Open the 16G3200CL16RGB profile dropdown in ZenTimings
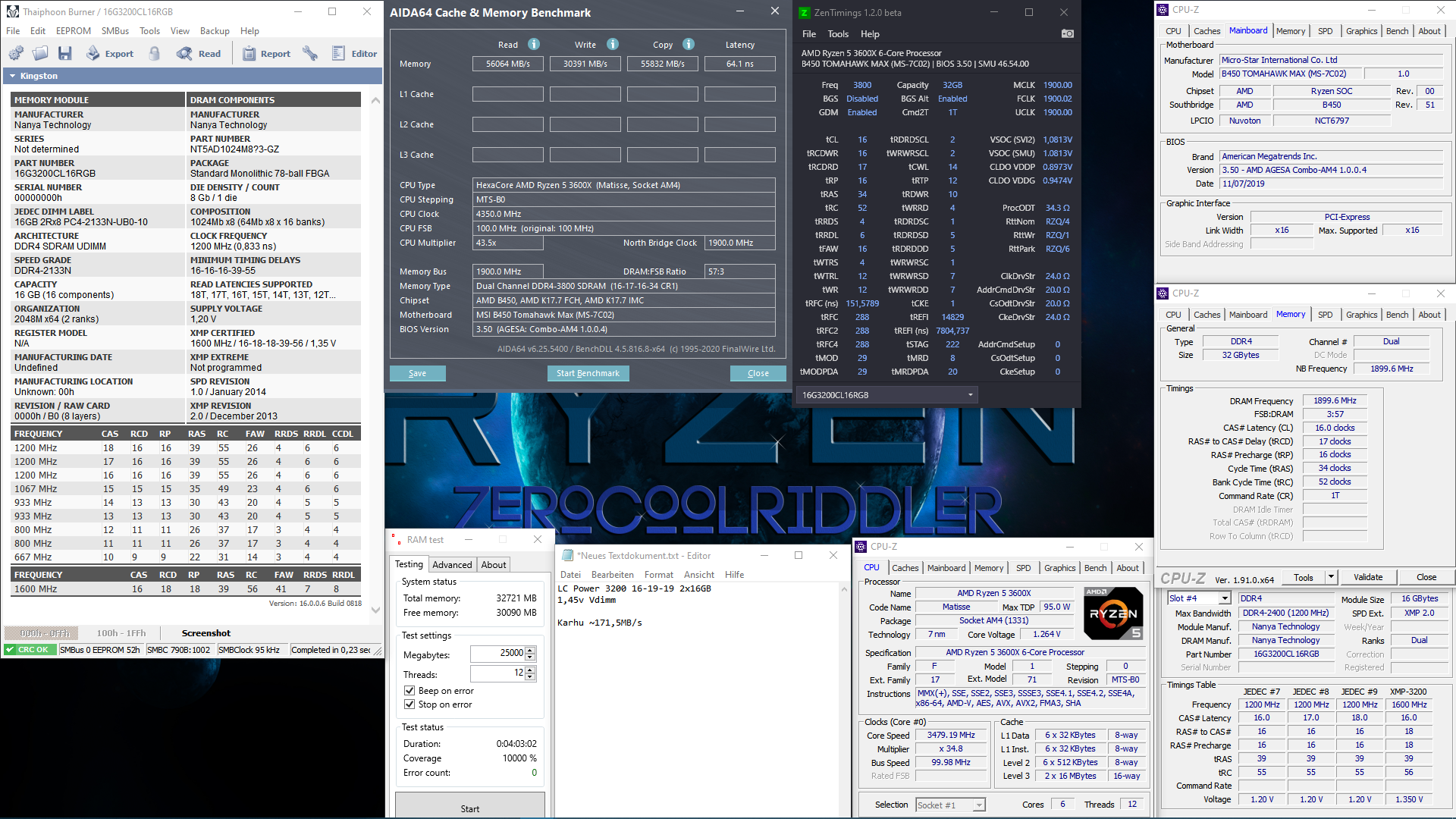This screenshot has height=819, width=1456. (x=971, y=394)
